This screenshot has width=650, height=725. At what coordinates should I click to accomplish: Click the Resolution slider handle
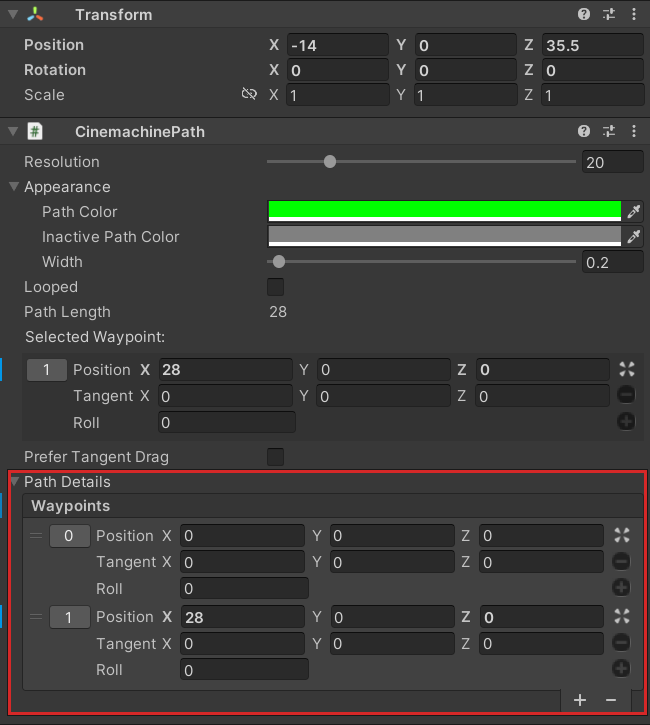(330, 161)
